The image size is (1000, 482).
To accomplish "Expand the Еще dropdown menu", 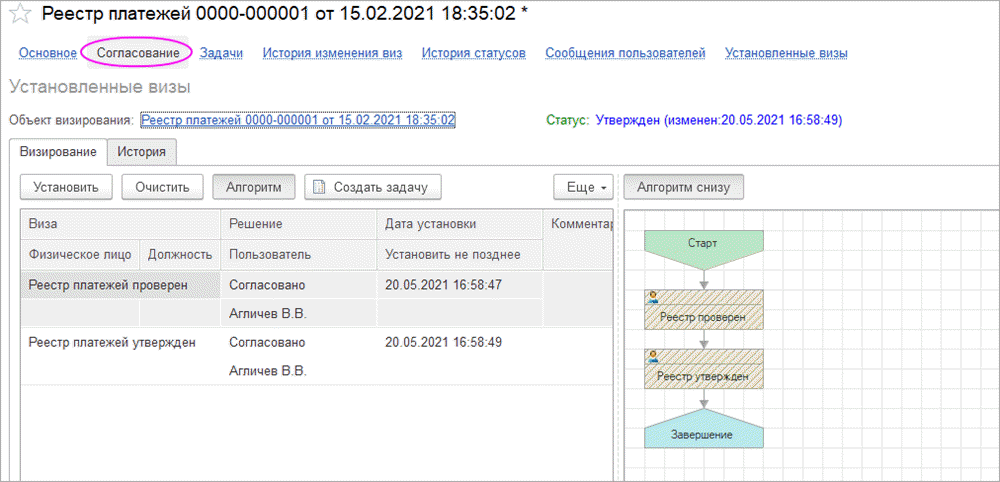I will (x=586, y=187).
